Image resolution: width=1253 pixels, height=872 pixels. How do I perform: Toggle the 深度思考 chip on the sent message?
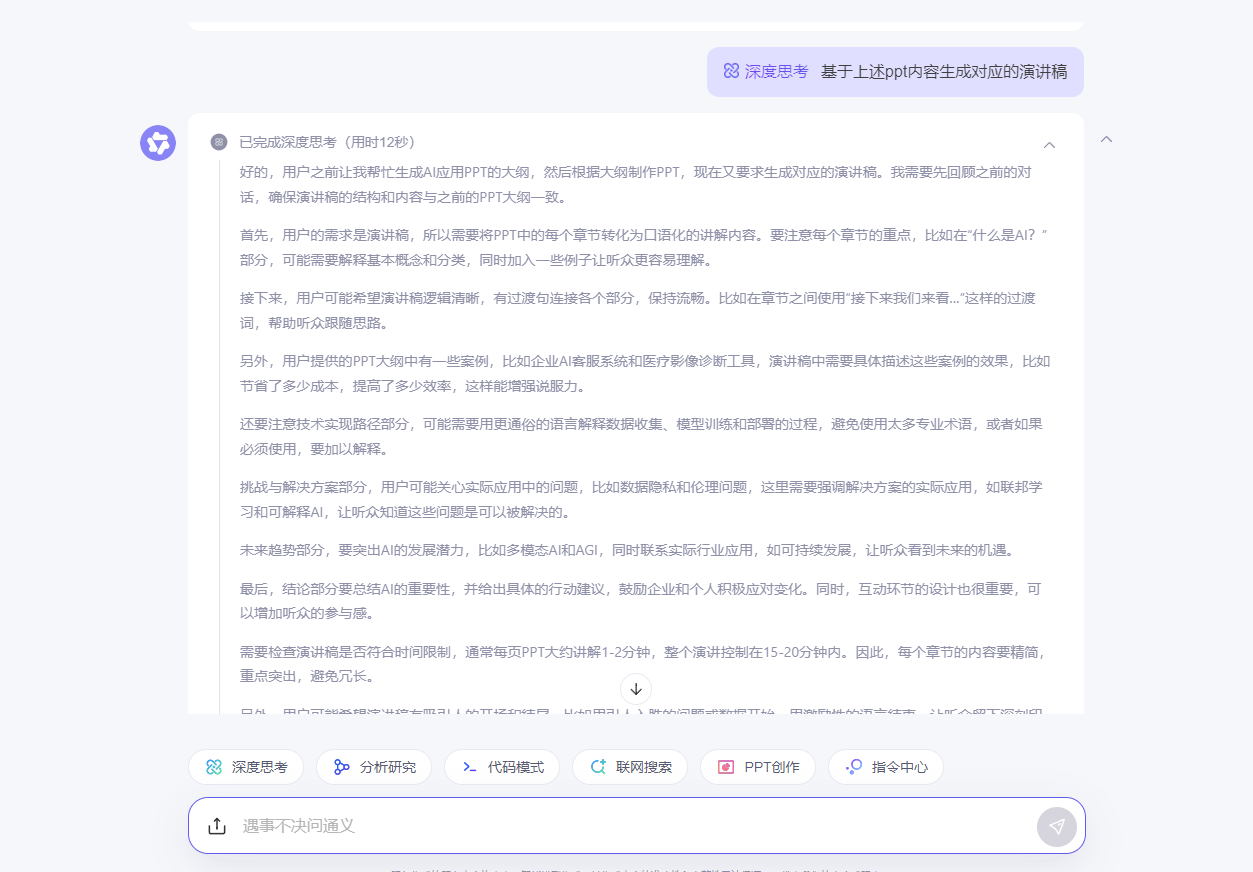tap(765, 71)
